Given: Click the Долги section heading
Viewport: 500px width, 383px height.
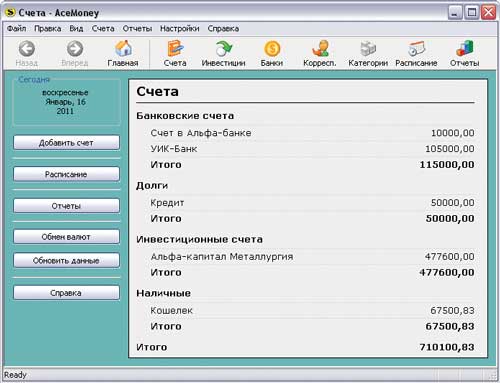Looking at the screenshot, I should tap(152, 186).
